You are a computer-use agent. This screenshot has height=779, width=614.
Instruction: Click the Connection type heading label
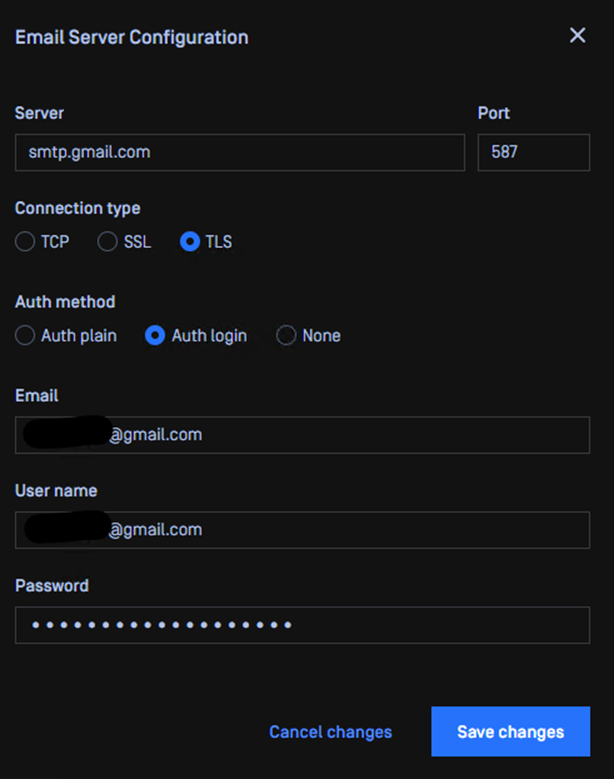[x=77, y=208]
